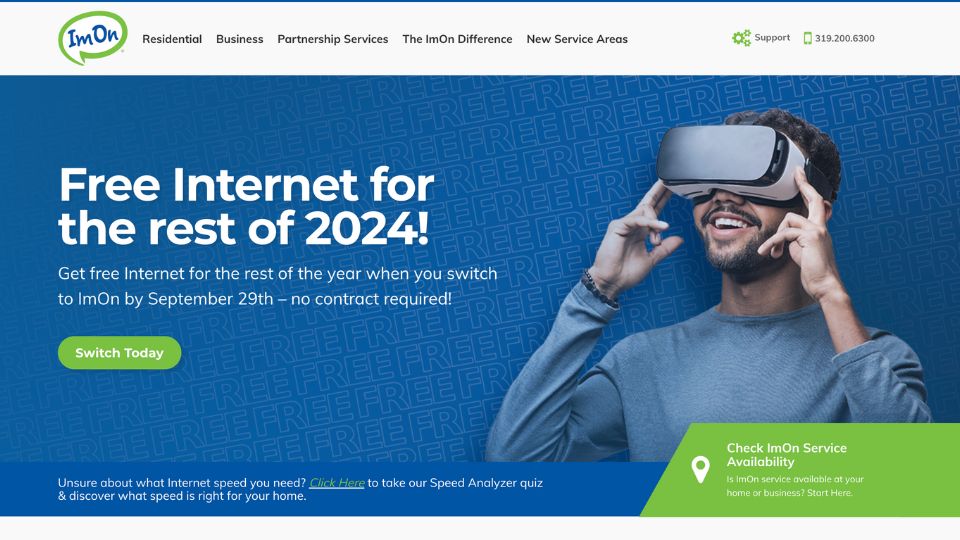This screenshot has height=540, width=960.
Task: Click the Switch Today button
Action: pos(119,353)
